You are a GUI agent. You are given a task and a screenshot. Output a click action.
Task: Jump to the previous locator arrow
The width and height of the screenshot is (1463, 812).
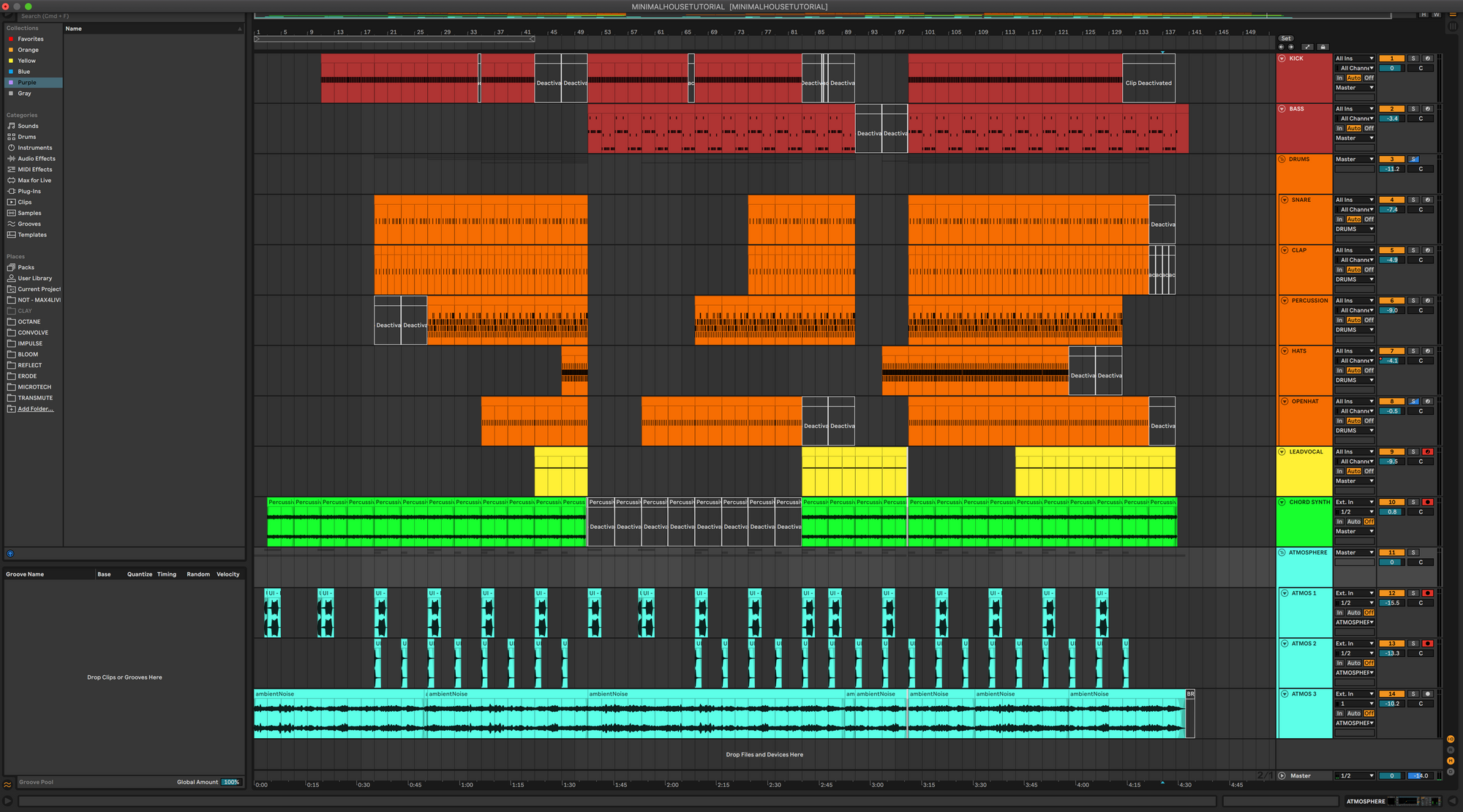1281,47
